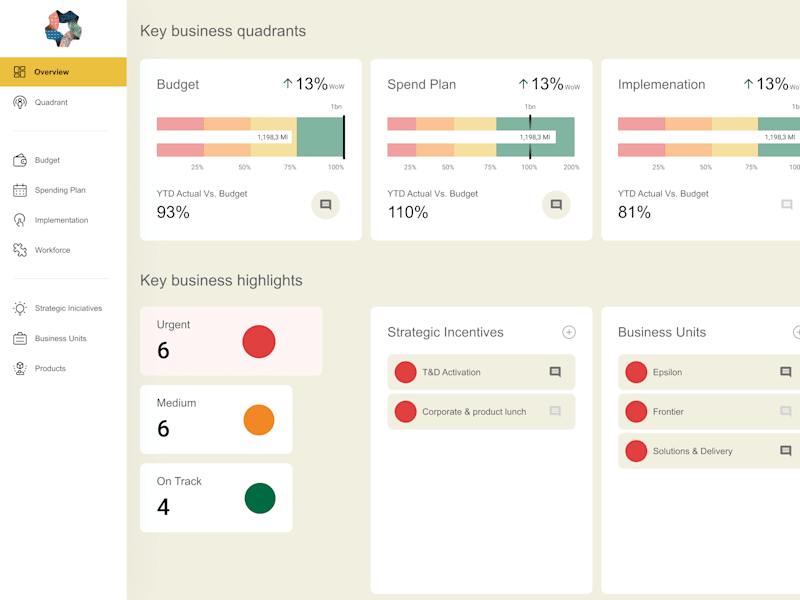This screenshot has height=600, width=800.
Task: Click the 81% value on Implemenation card
Action: (634, 212)
